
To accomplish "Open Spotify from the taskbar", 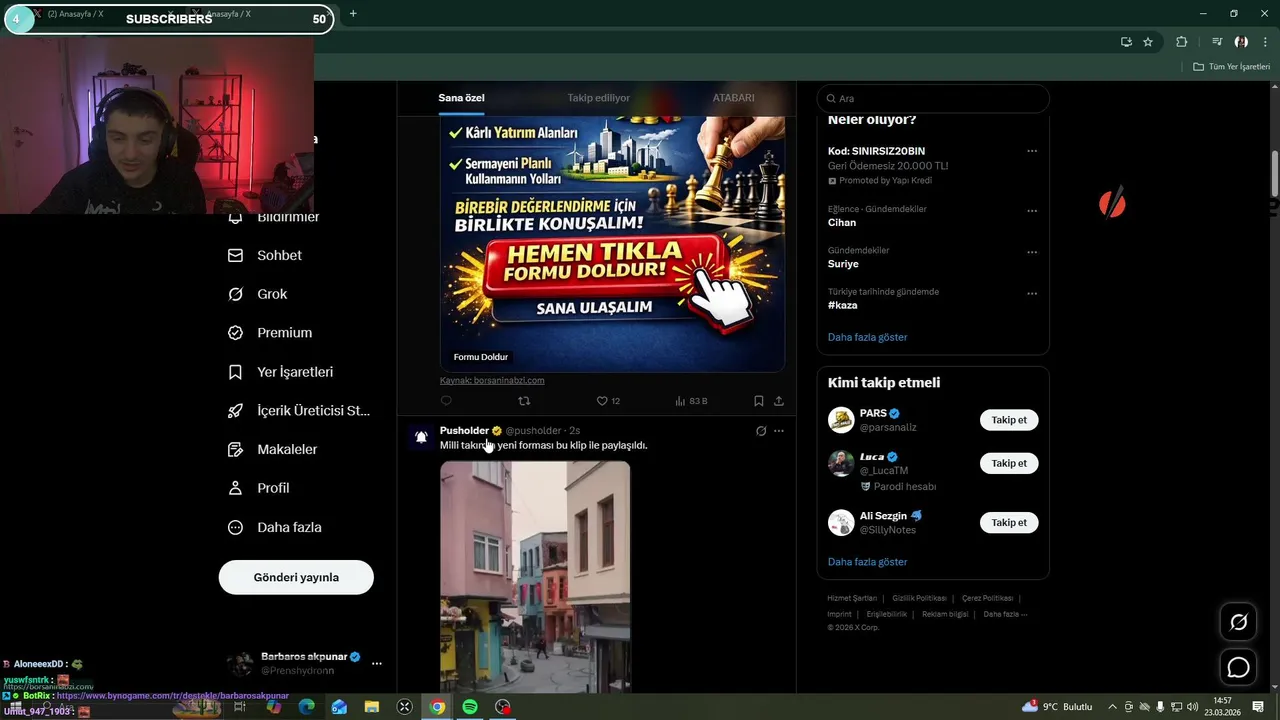I will tap(470, 707).
